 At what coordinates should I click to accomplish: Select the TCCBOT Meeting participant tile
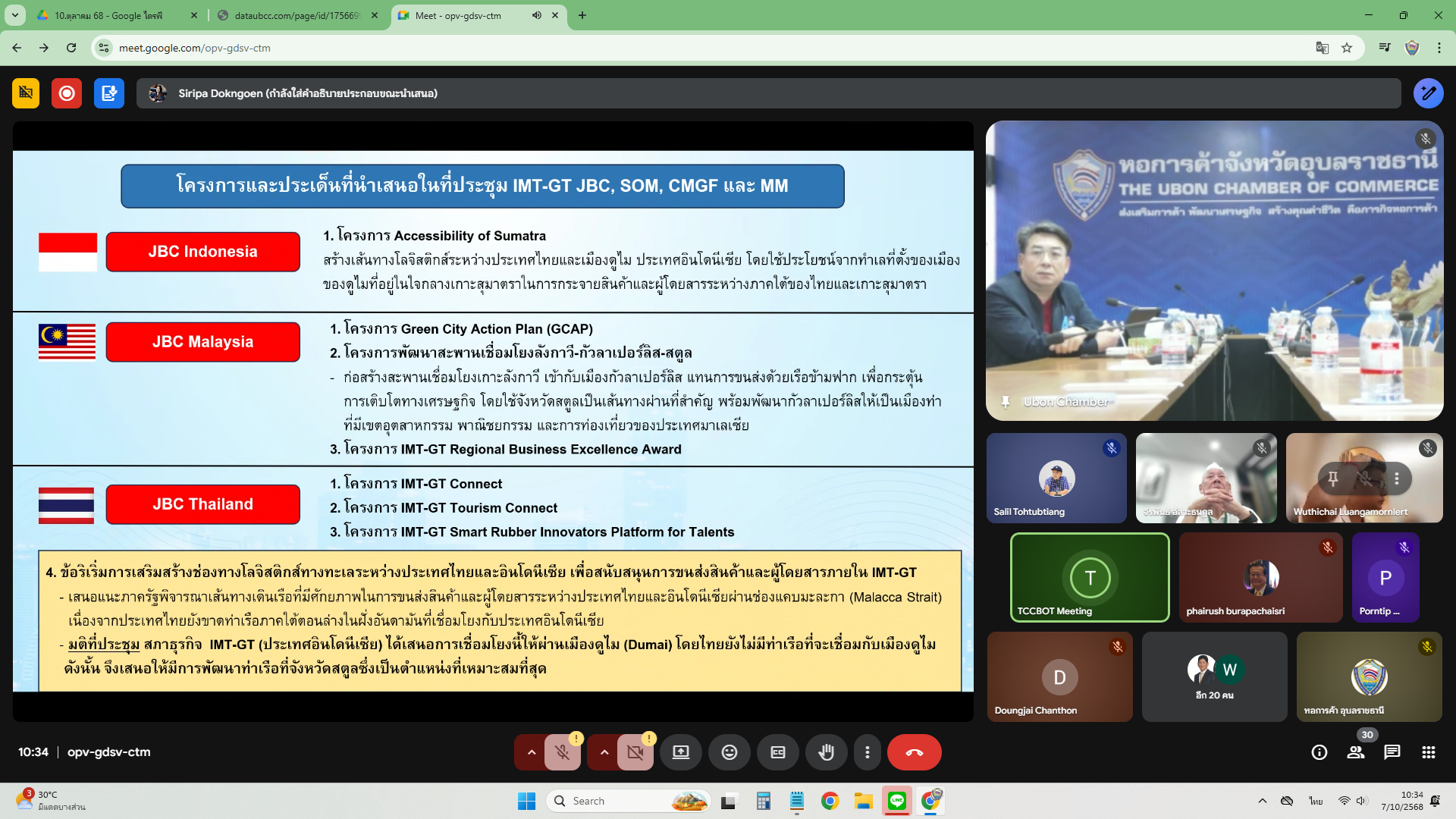[1090, 578]
